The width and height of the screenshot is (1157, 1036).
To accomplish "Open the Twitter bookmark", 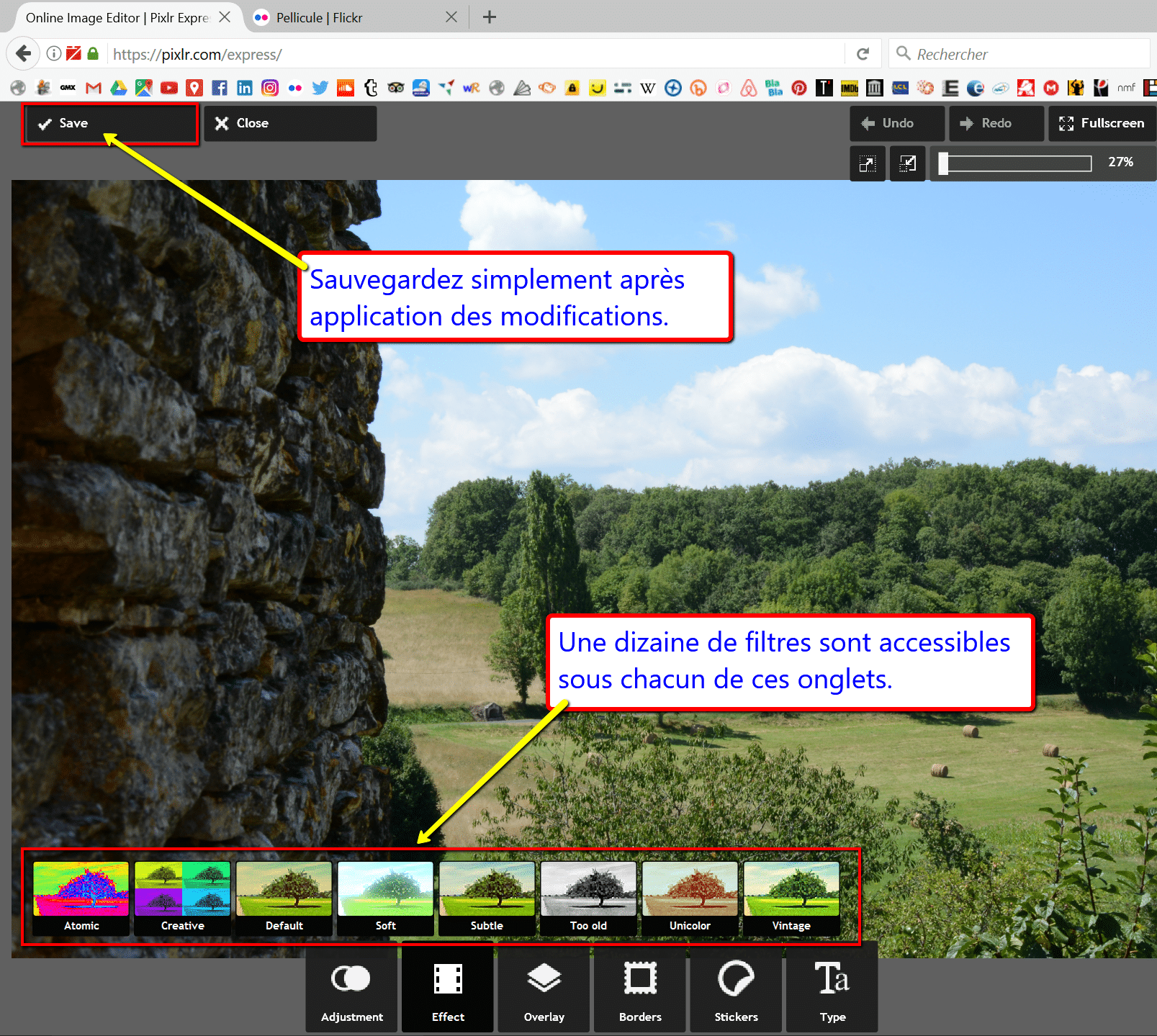I will click(320, 88).
